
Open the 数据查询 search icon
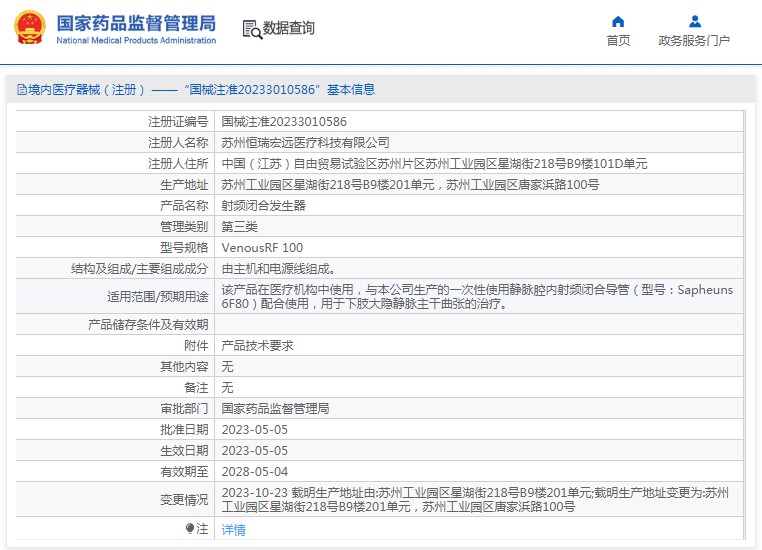pos(252,29)
